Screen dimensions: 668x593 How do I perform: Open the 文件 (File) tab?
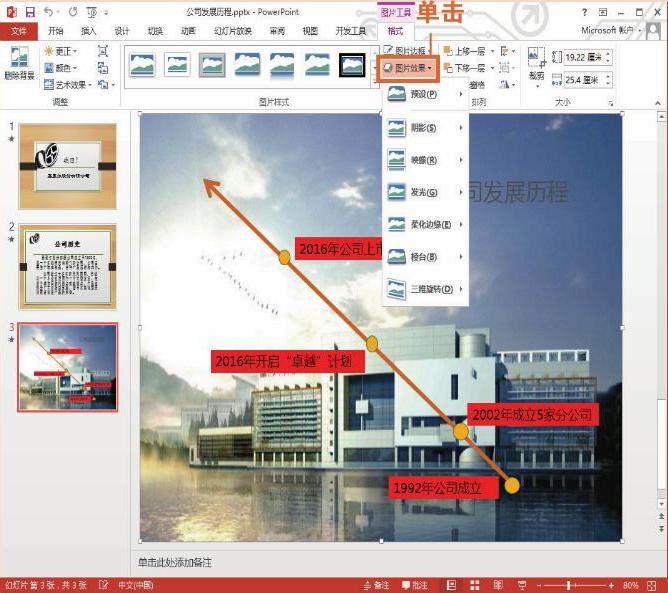(x=19, y=31)
